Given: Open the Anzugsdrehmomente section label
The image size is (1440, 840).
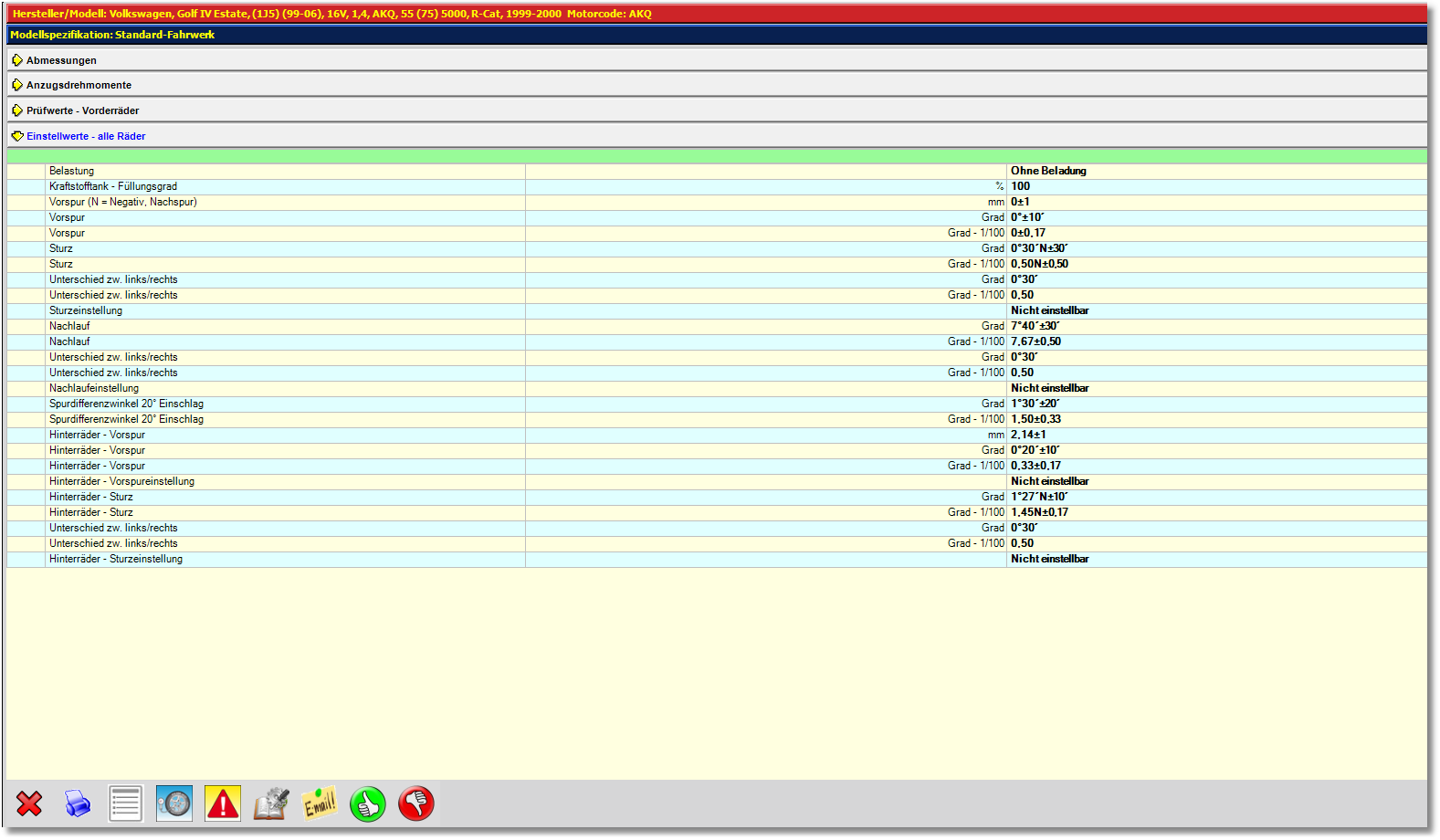Looking at the screenshot, I should (79, 85).
